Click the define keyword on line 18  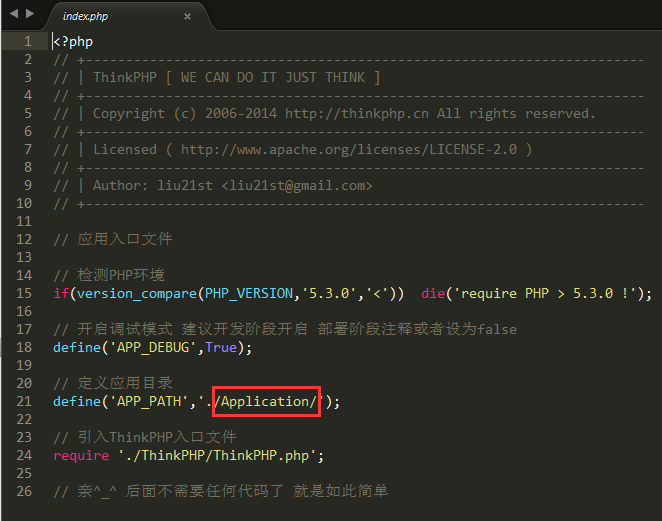77,347
